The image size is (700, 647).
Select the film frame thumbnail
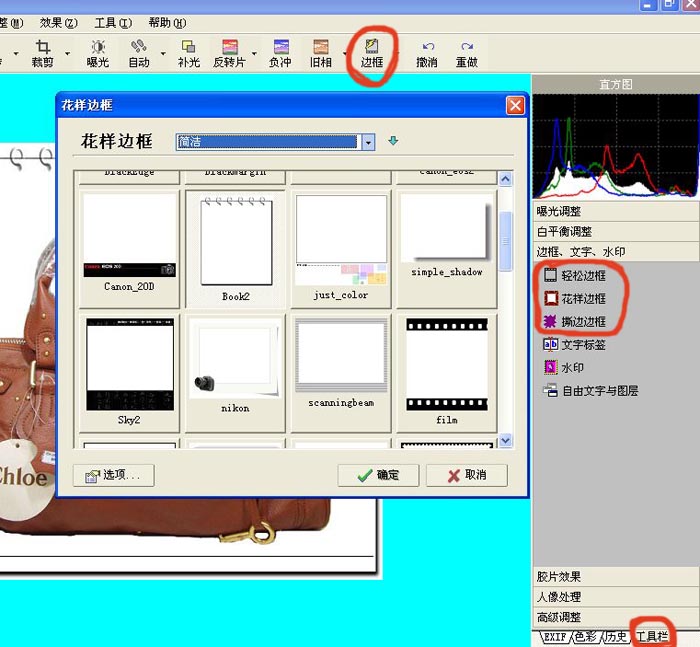(446, 373)
